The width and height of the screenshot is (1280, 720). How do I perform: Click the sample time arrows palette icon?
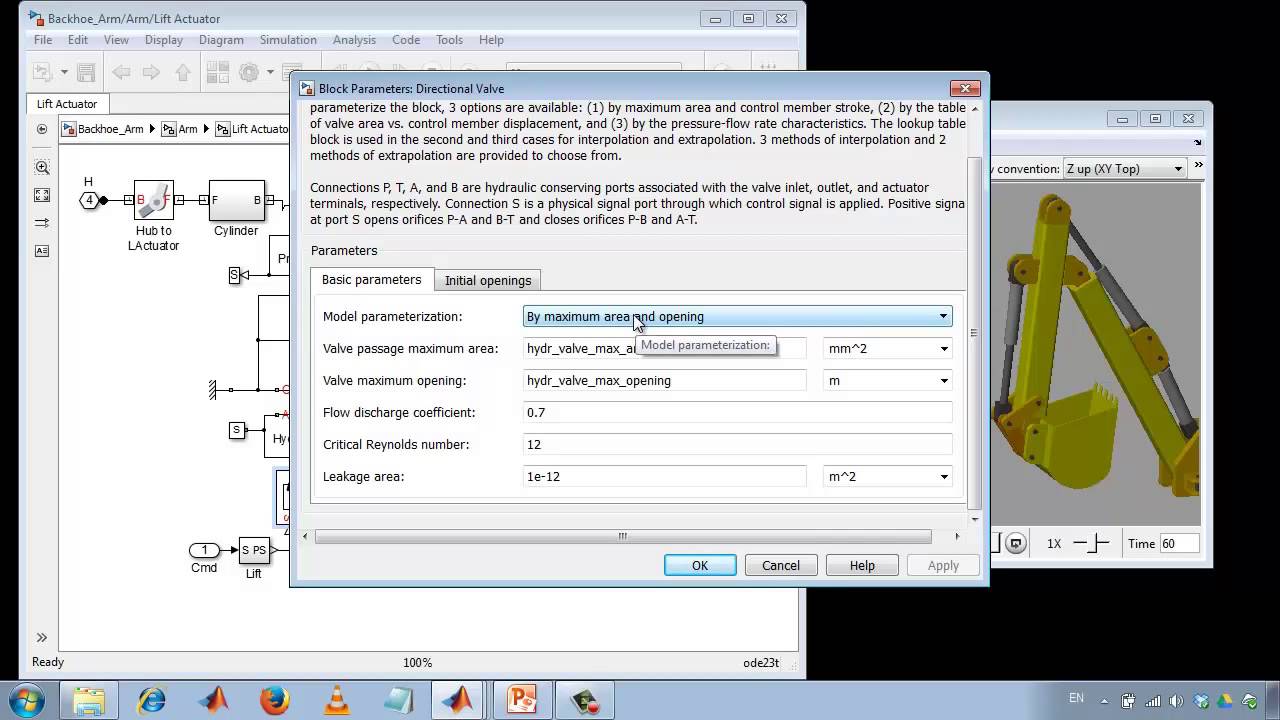click(41, 223)
